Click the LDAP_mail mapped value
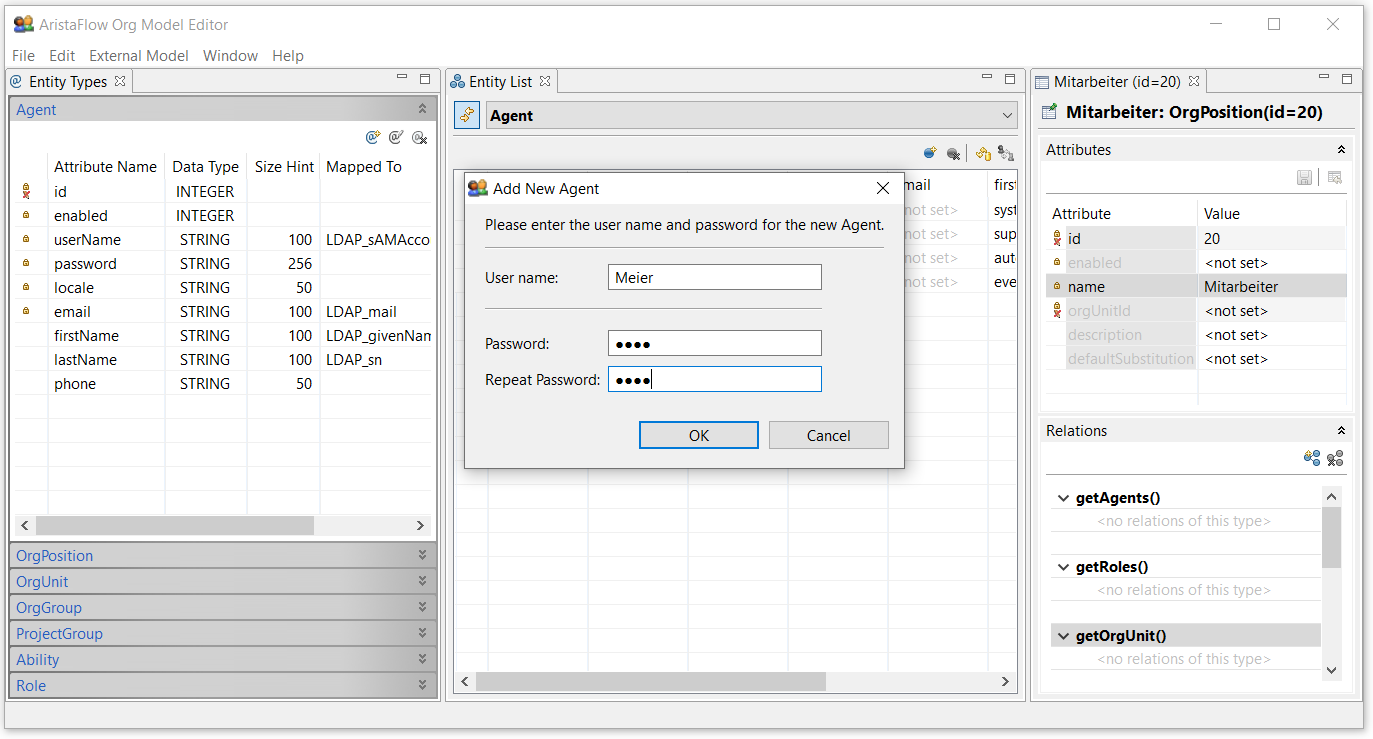This screenshot has width=1373, height=739. click(361, 312)
